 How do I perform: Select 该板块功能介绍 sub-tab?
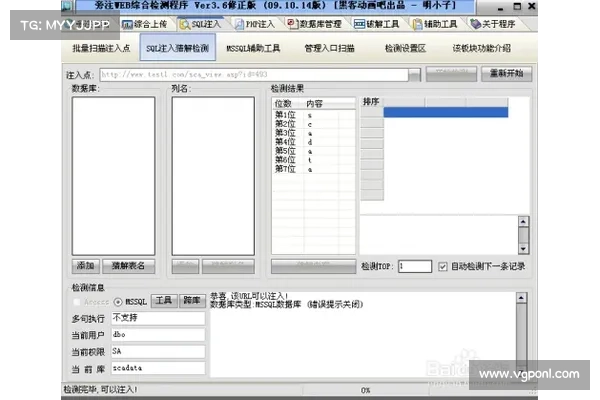point(481,48)
